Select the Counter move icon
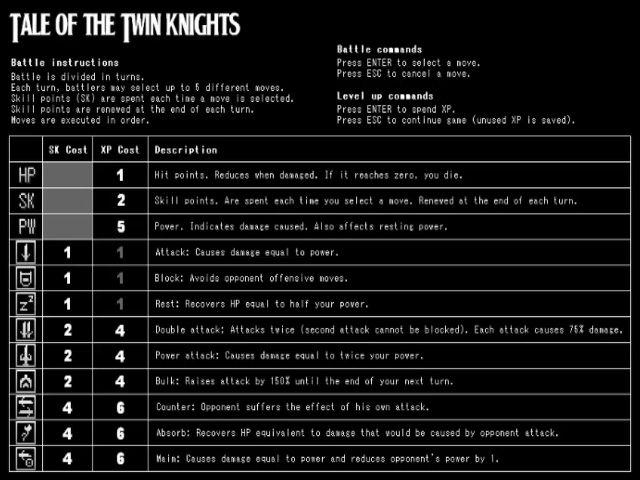This screenshot has width=640, height=480. tap(27, 407)
